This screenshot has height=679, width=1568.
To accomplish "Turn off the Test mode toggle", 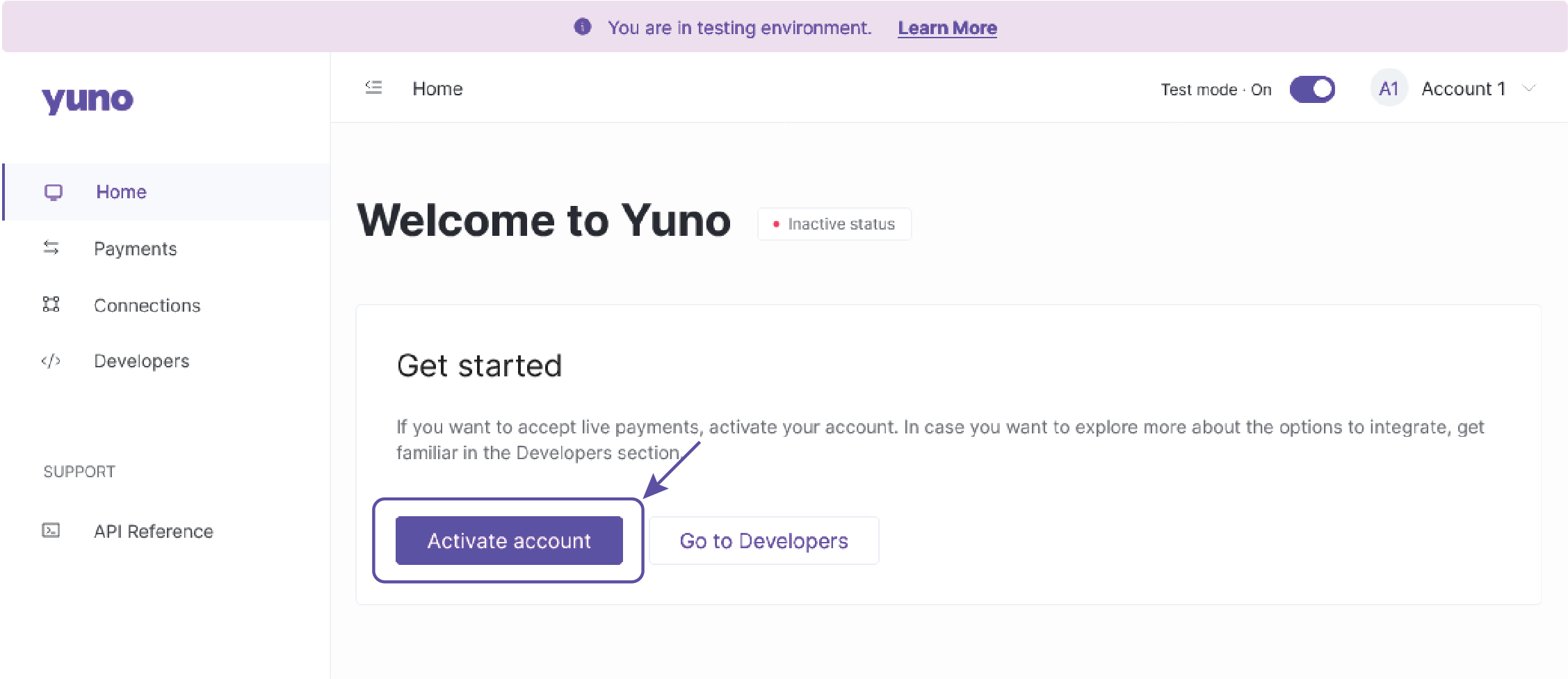I will pos(1312,89).
